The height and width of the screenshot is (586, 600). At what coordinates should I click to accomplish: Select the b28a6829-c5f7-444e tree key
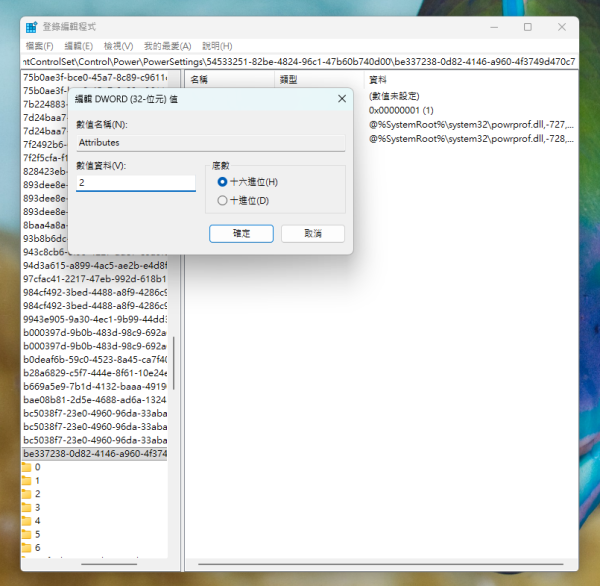tap(95, 373)
